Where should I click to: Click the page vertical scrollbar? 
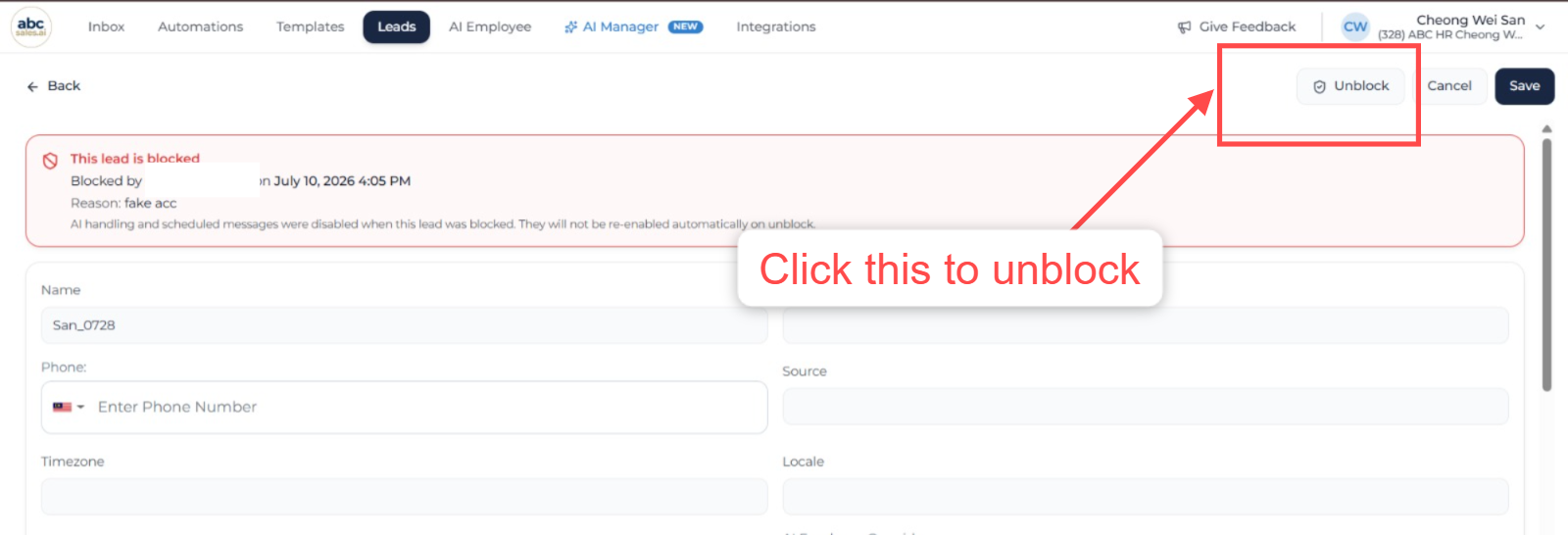[x=1546, y=265]
